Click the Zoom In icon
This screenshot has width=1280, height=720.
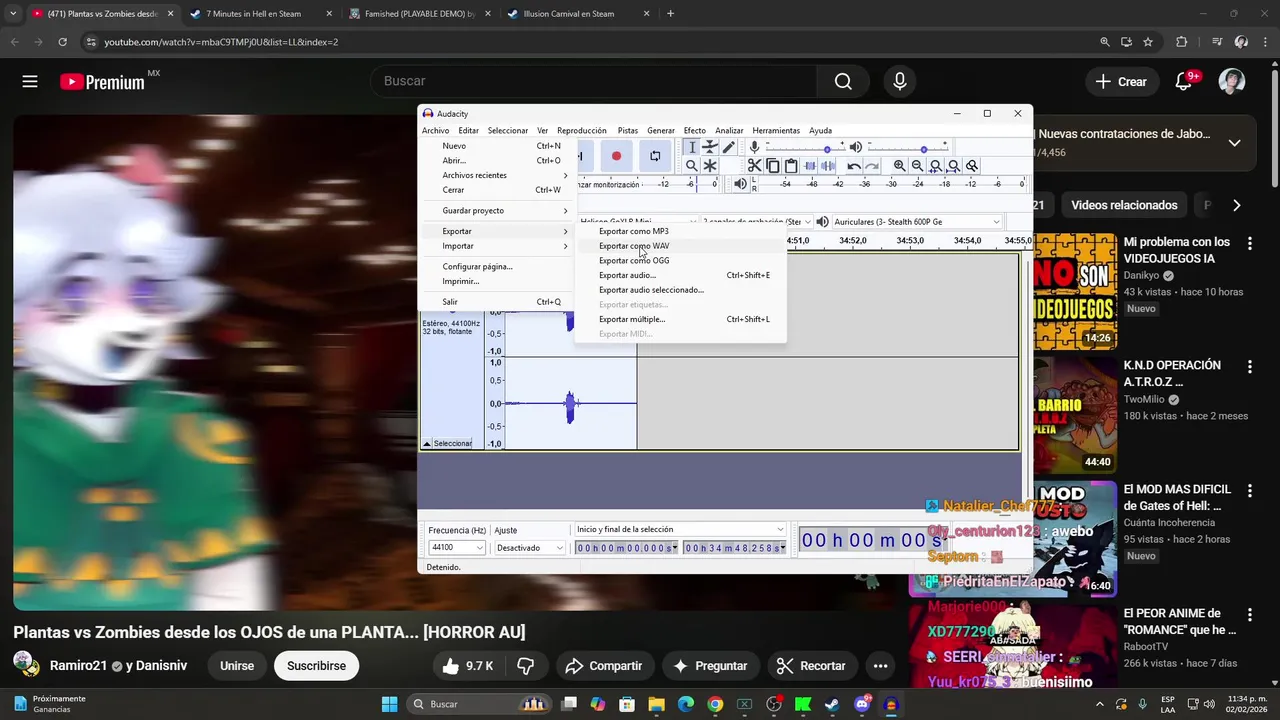(x=899, y=166)
